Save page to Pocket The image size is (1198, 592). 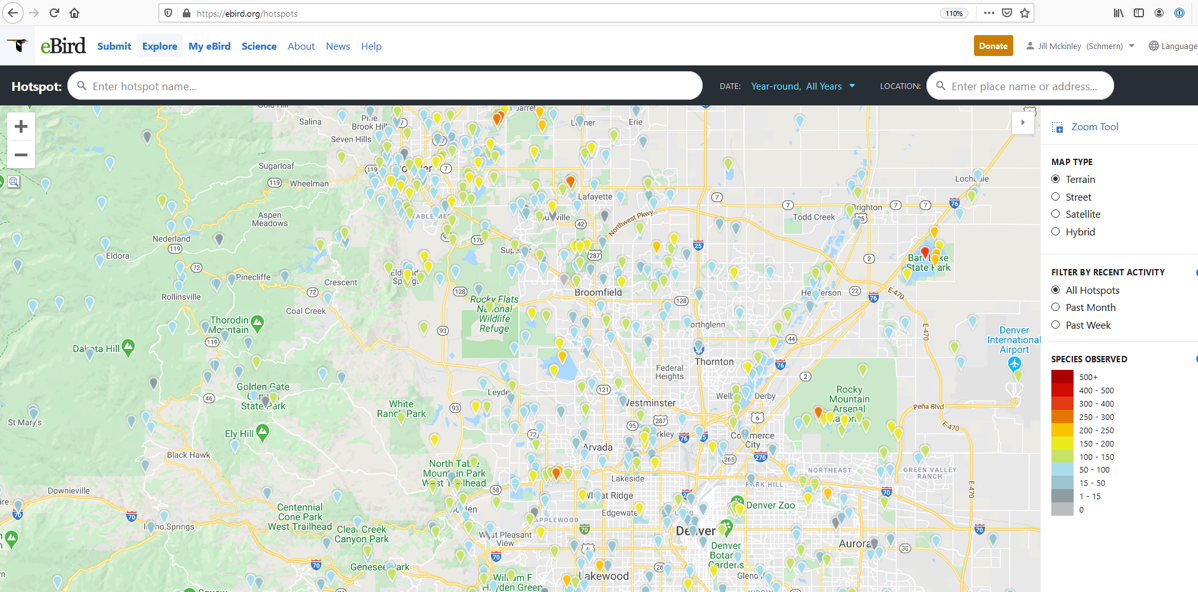(x=1007, y=13)
